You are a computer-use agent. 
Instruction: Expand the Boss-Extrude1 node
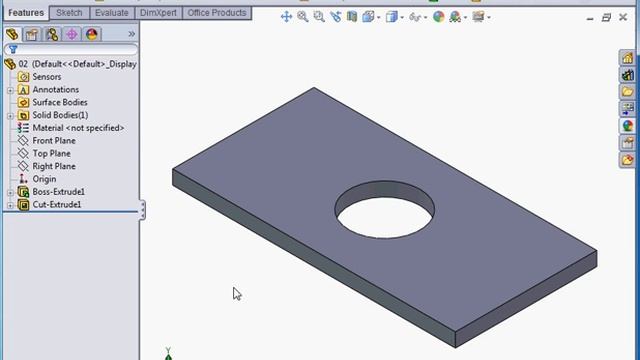pyautogui.click(x=10, y=192)
